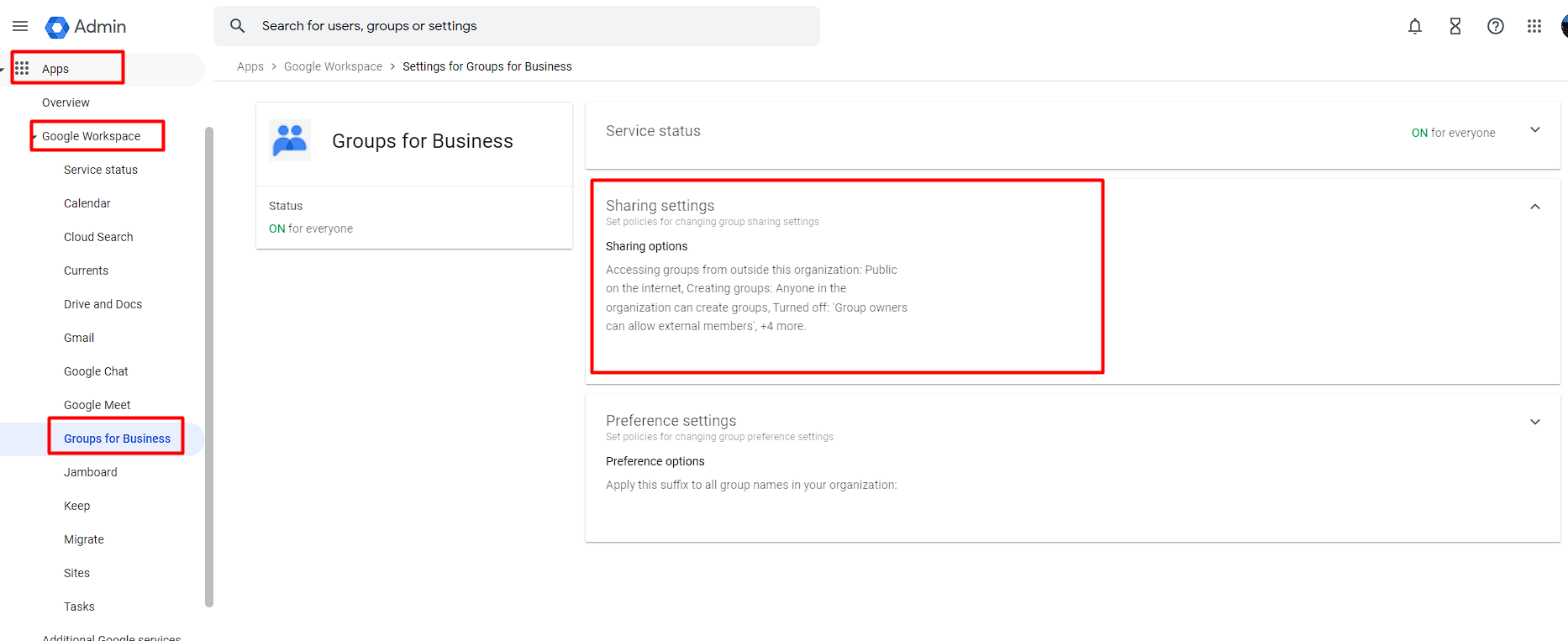This screenshot has height=641, width=1568.
Task: Open the main hamburger menu
Action: click(20, 26)
